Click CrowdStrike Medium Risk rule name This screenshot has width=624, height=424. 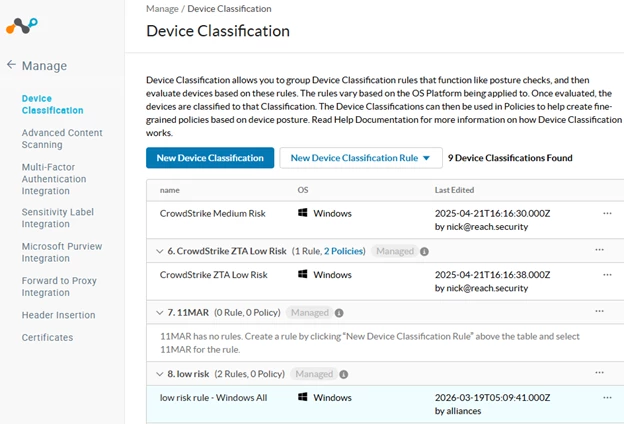213,213
